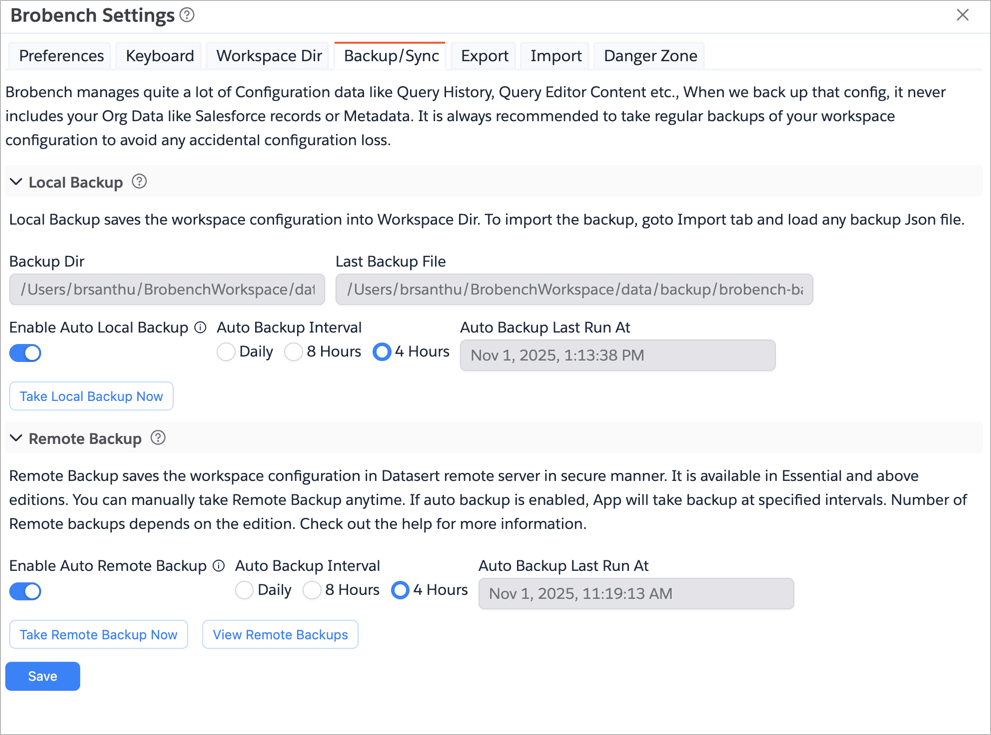
Task: Click the Backup Dir path field
Action: click(x=167, y=290)
